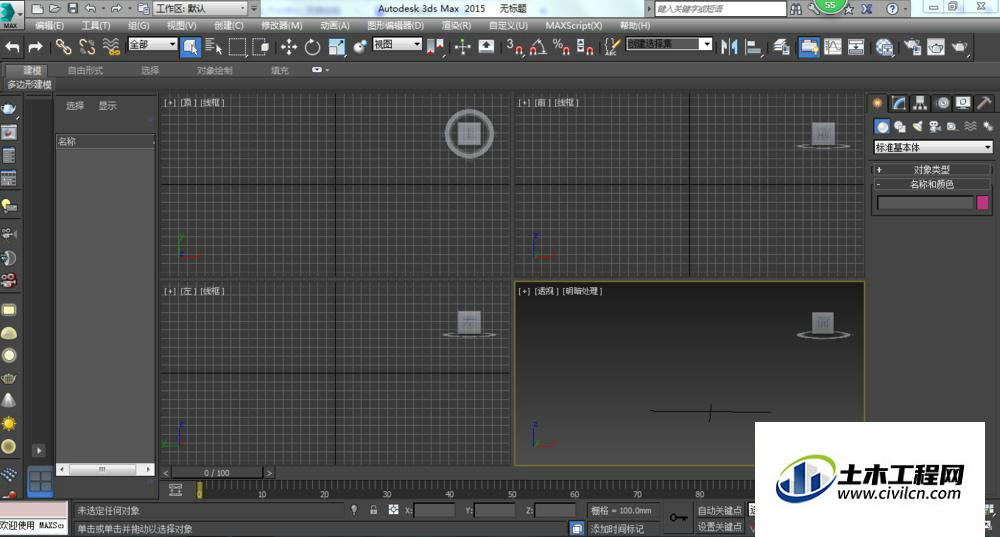The height and width of the screenshot is (537, 1000).
Task: Toggle Select and Manipulate mode
Action: coord(462,47)
